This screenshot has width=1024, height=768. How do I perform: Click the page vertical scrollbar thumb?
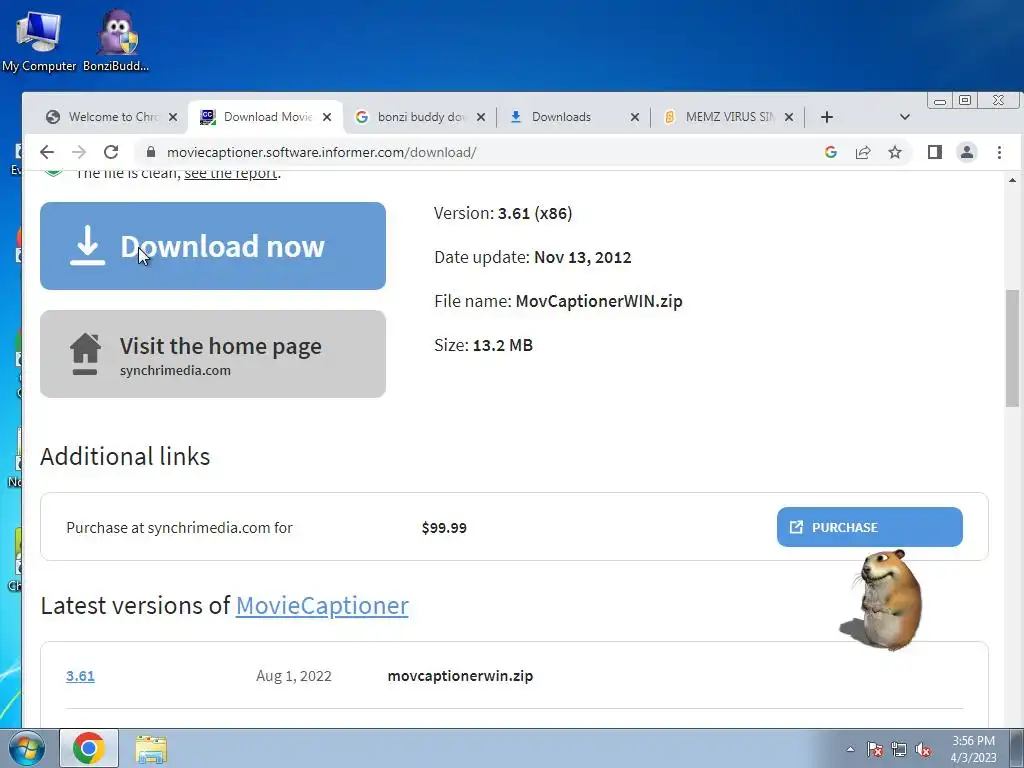point(1012,348)
